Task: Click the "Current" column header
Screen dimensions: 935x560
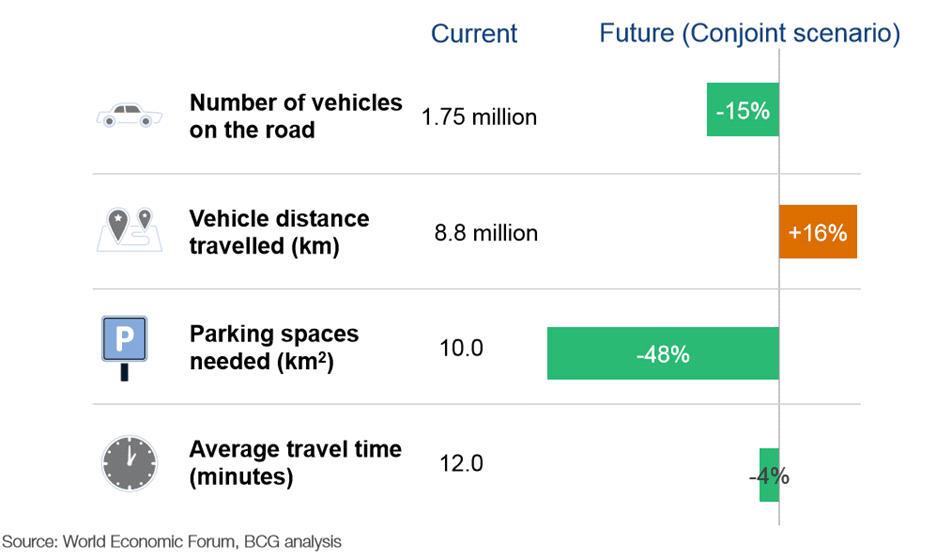Action: 474,33
